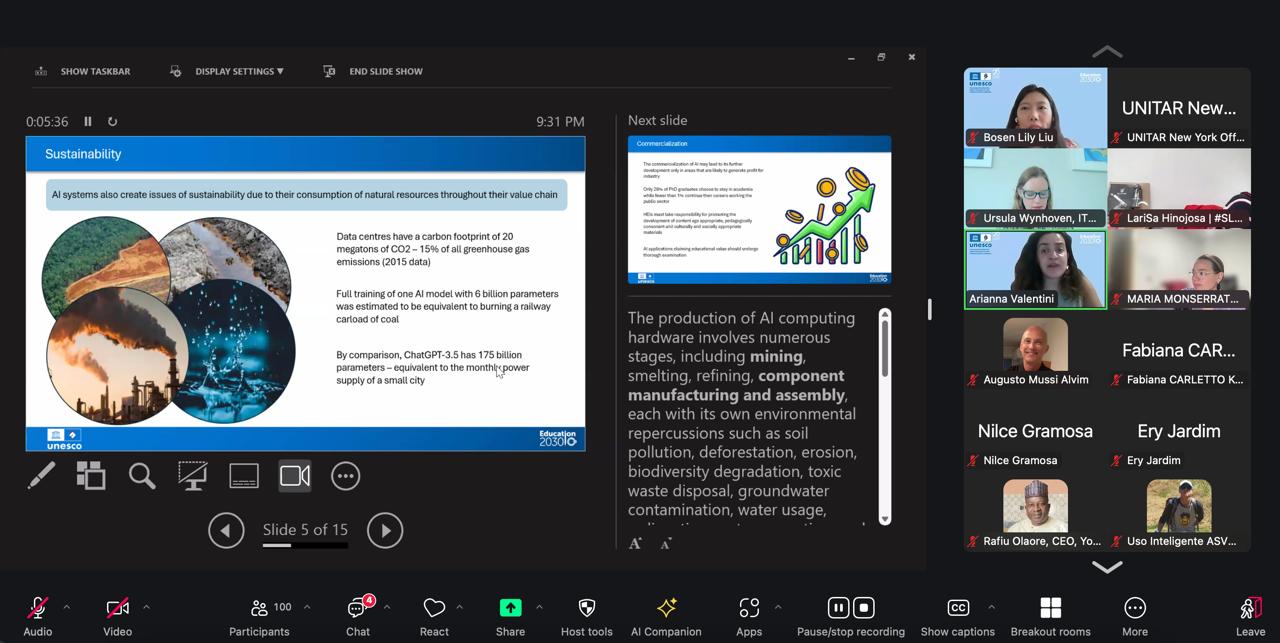Open the Chat panel
This screenshot has width=1280, height=643.
[358, 616]
